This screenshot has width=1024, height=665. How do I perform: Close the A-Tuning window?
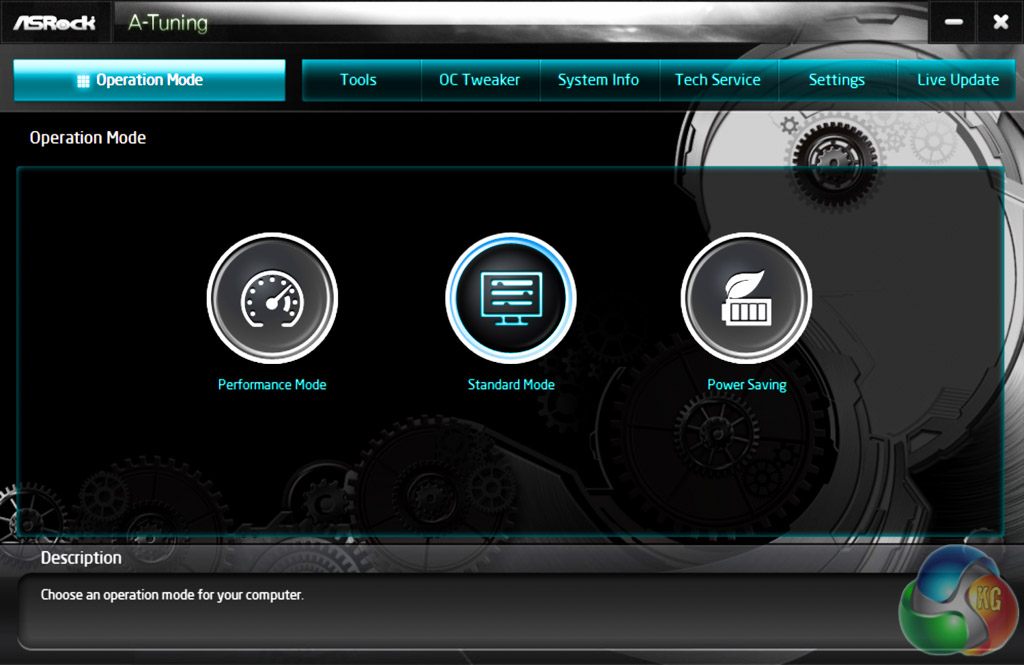pyautogui.click(x=1000, y=22)
